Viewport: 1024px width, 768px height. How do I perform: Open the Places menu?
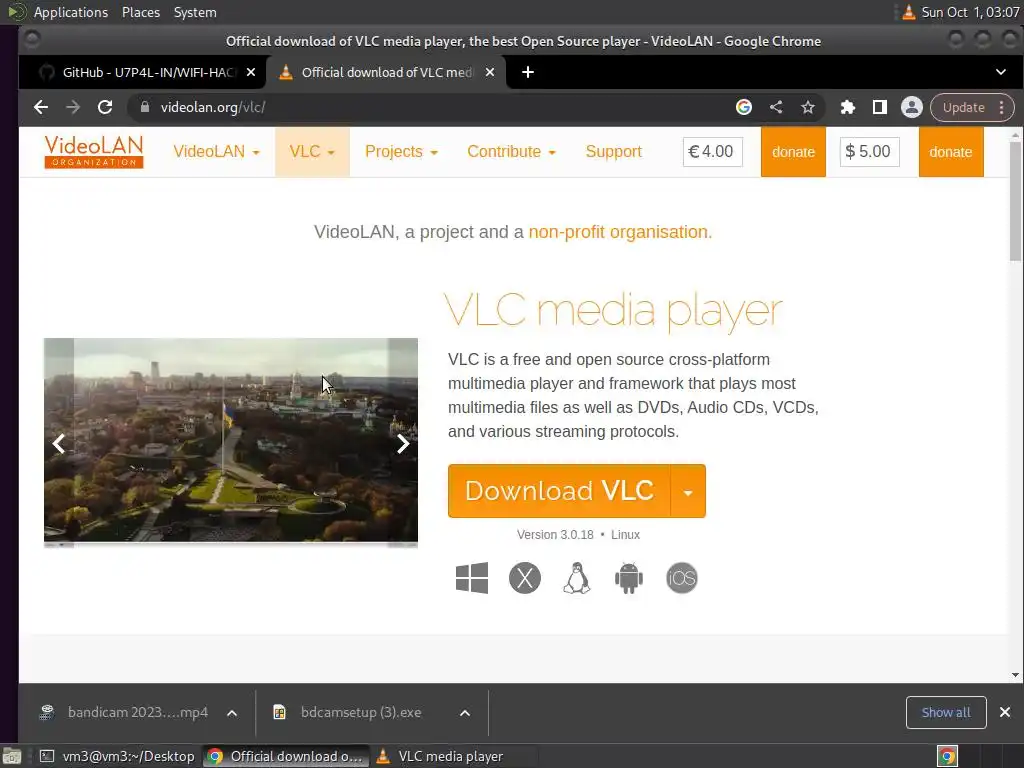coord(140,12)
